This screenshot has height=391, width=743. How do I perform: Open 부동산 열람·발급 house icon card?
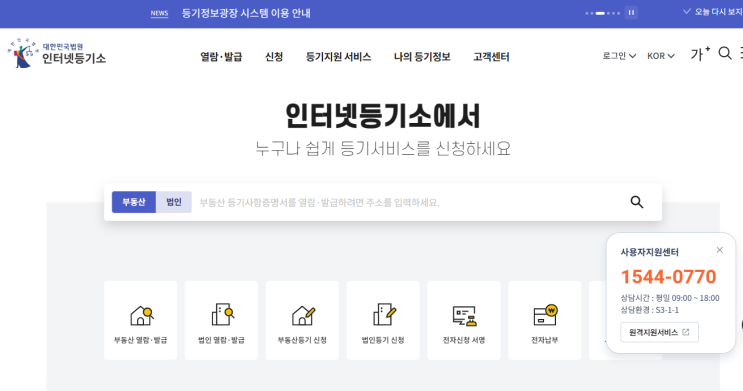coord(140,320)
